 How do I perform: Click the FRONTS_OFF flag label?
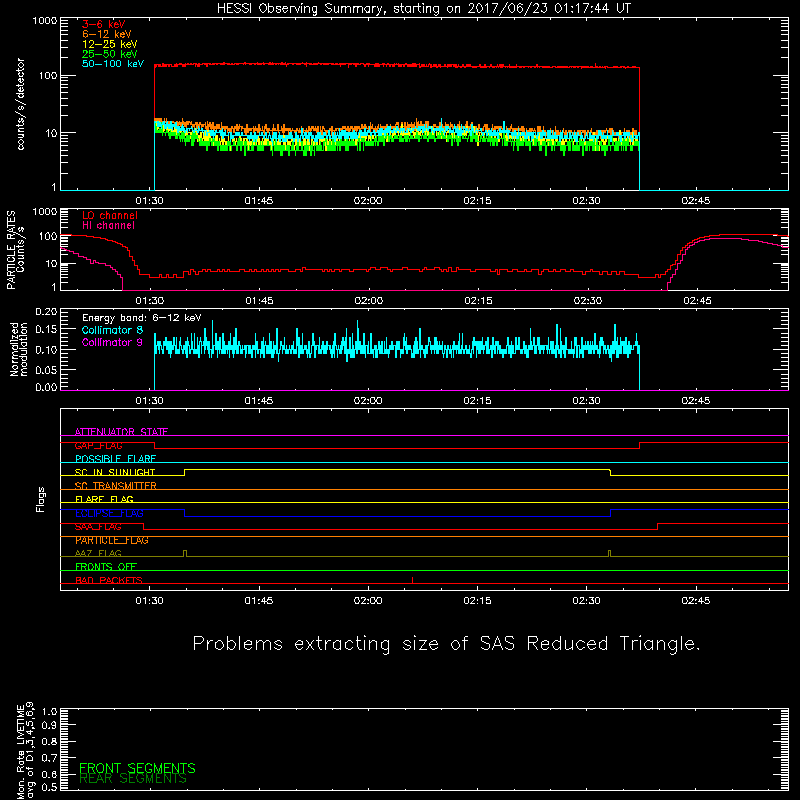106,567
